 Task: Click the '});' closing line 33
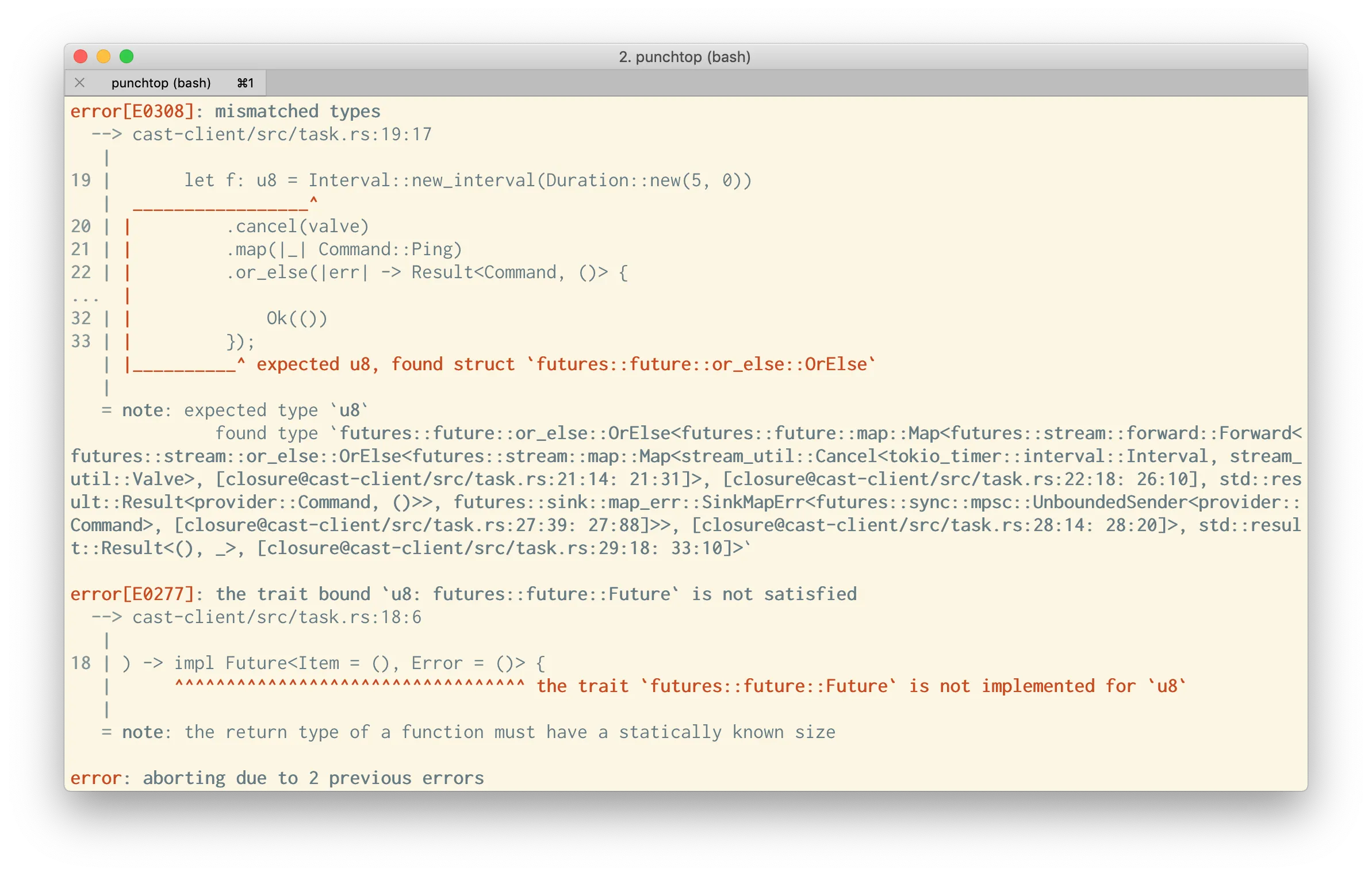click(240, 341)
